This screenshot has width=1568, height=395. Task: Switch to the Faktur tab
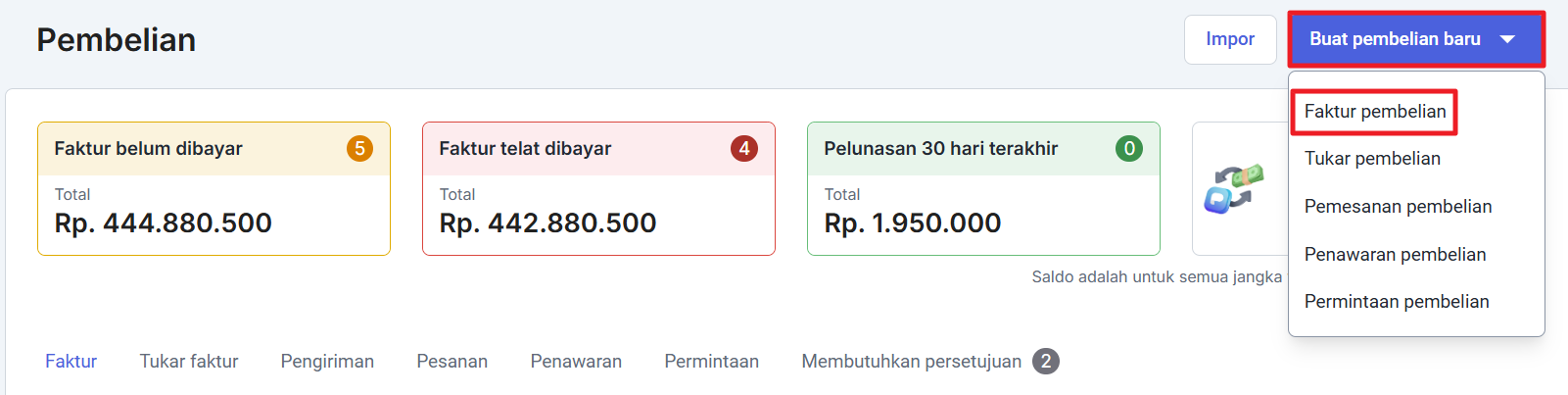coord(71,362)
